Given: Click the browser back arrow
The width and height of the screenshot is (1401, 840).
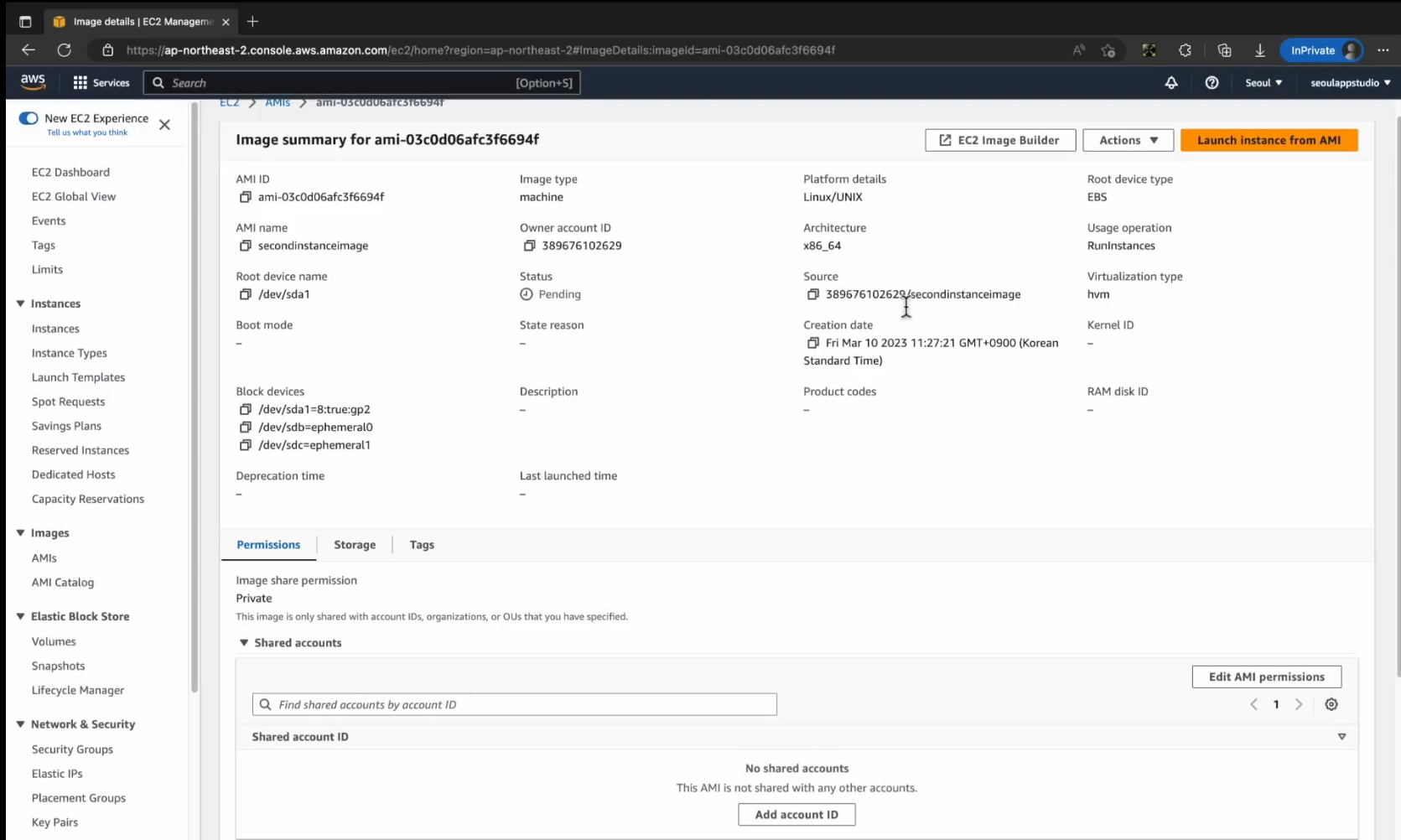Looking at the screenshot, I should 29,50.
